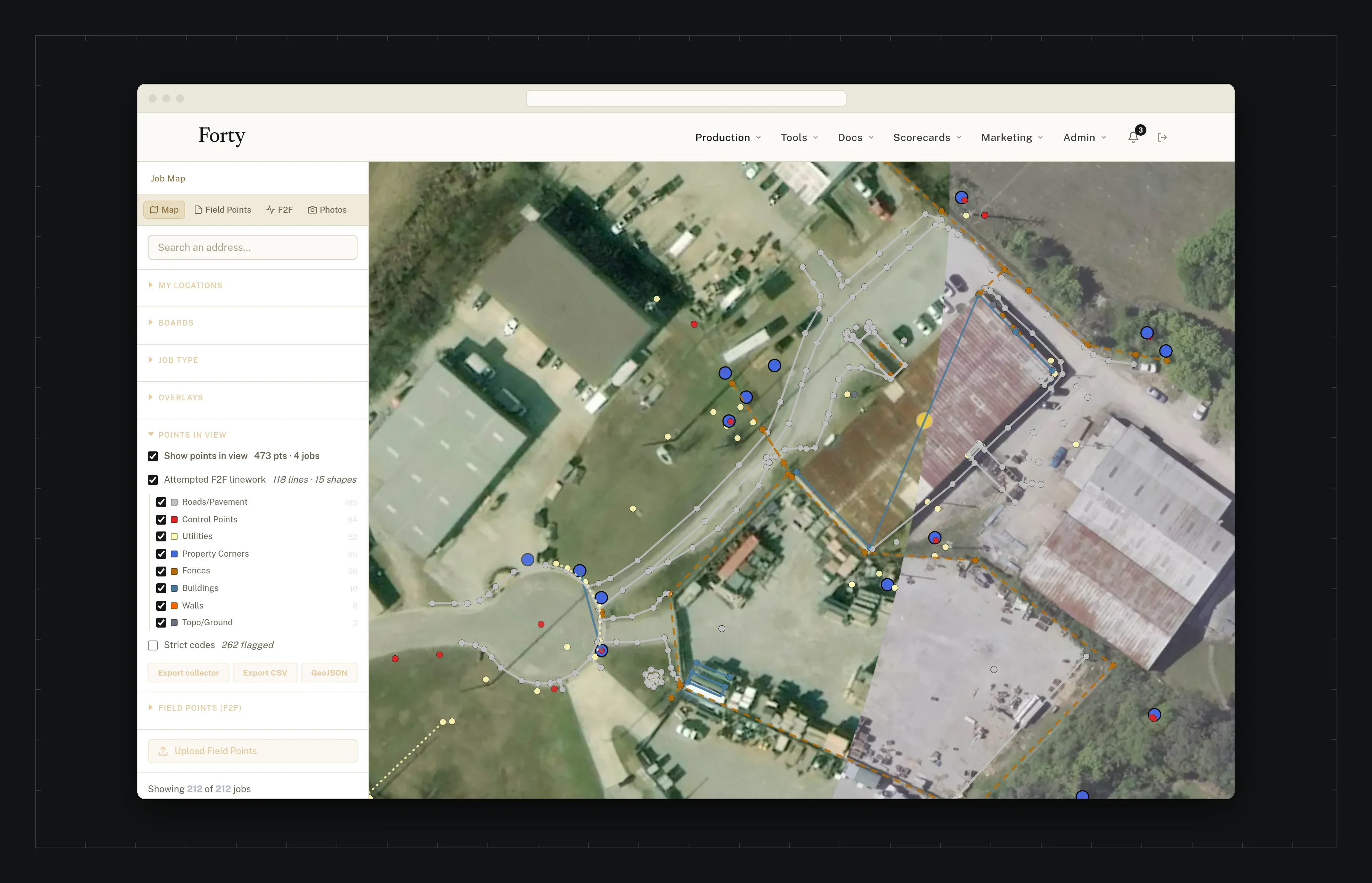Uncheck the Roads/Pavement layer
Image resolution: width=1372 pixels, height=883 pixels.
click(x=162, y=502)
